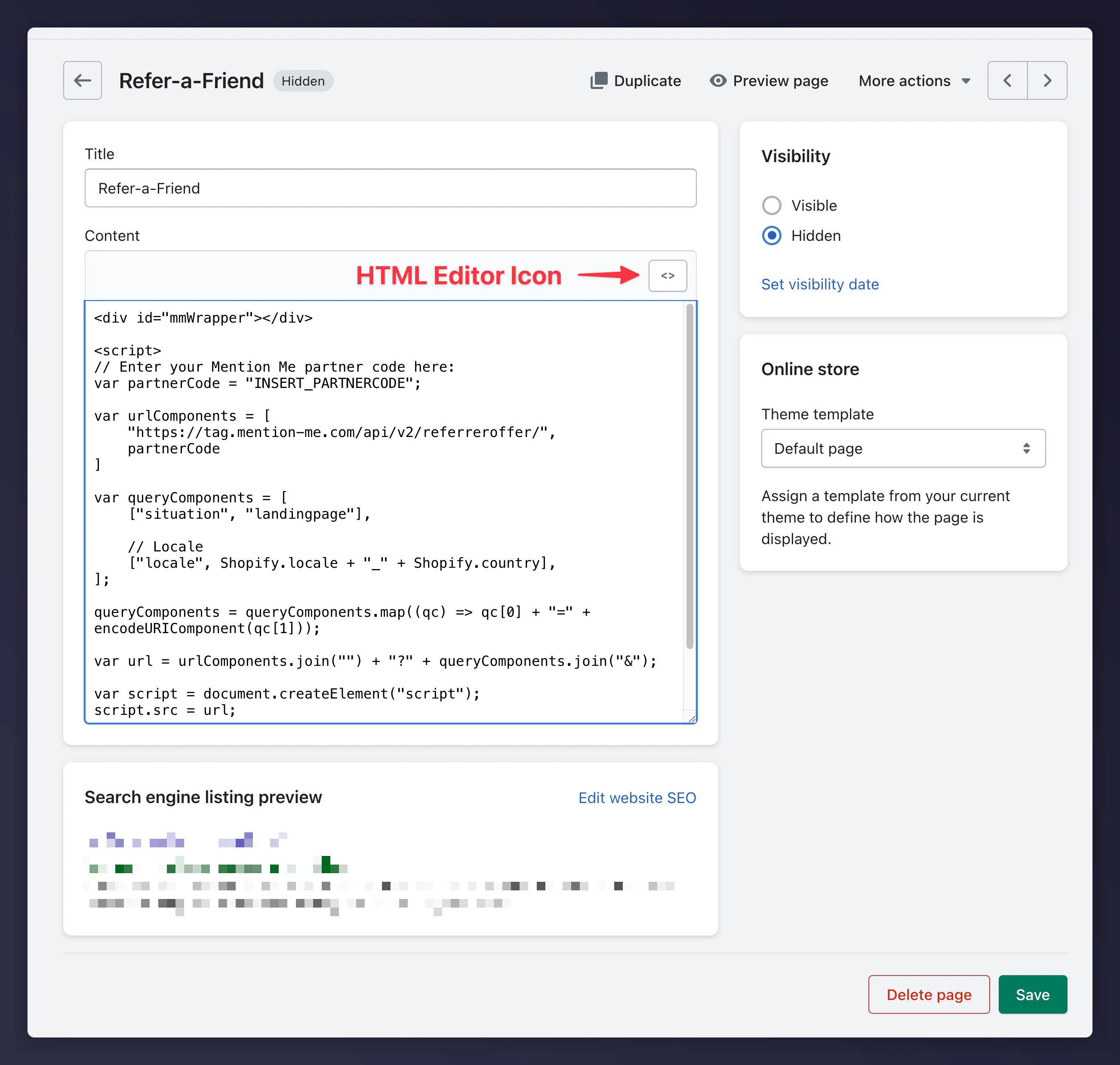The width and height of the screenshot is (1120, 1065).
Task: Click the INSERT_PARTNERCODE line in code
Action: coord(258,383)
